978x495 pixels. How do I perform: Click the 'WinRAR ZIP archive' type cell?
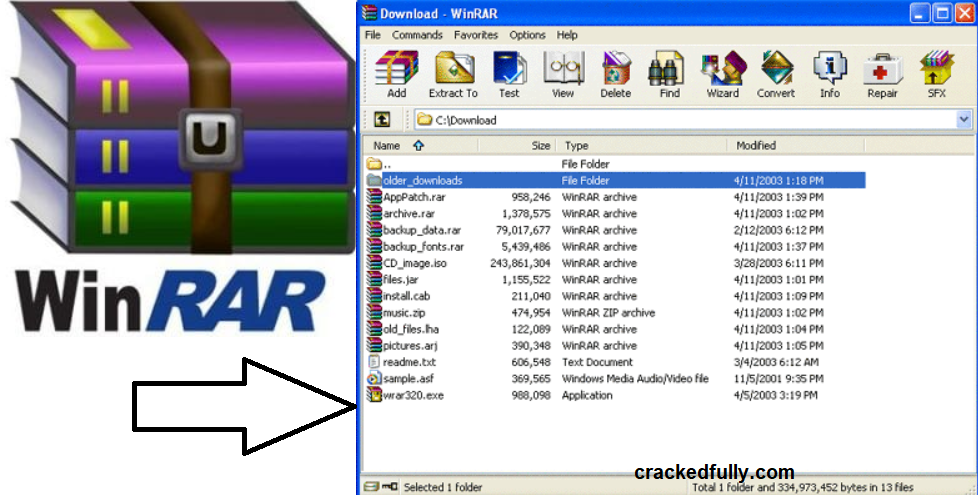(608, 312)
